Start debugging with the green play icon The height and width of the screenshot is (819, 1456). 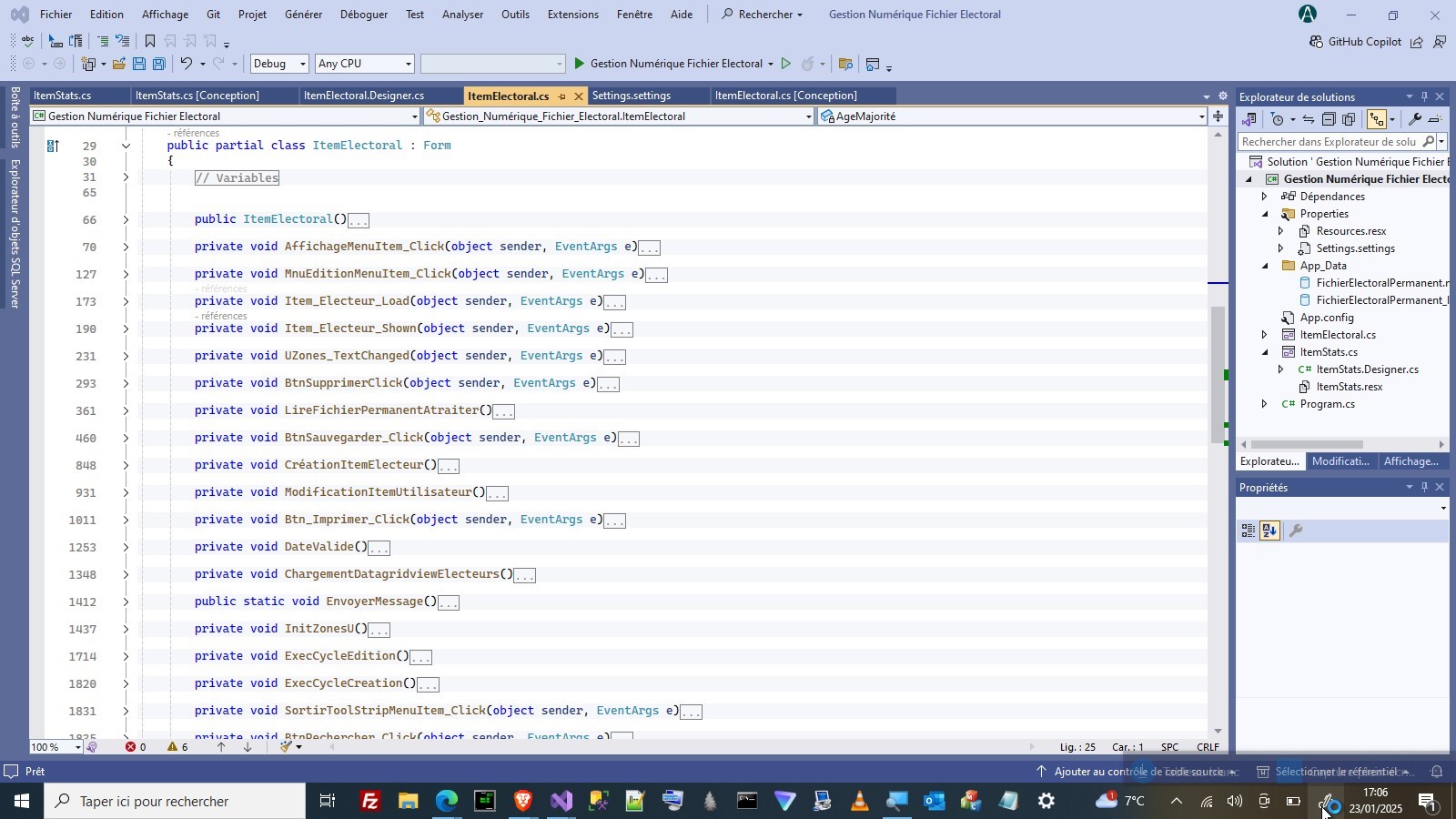coord(580,64)
